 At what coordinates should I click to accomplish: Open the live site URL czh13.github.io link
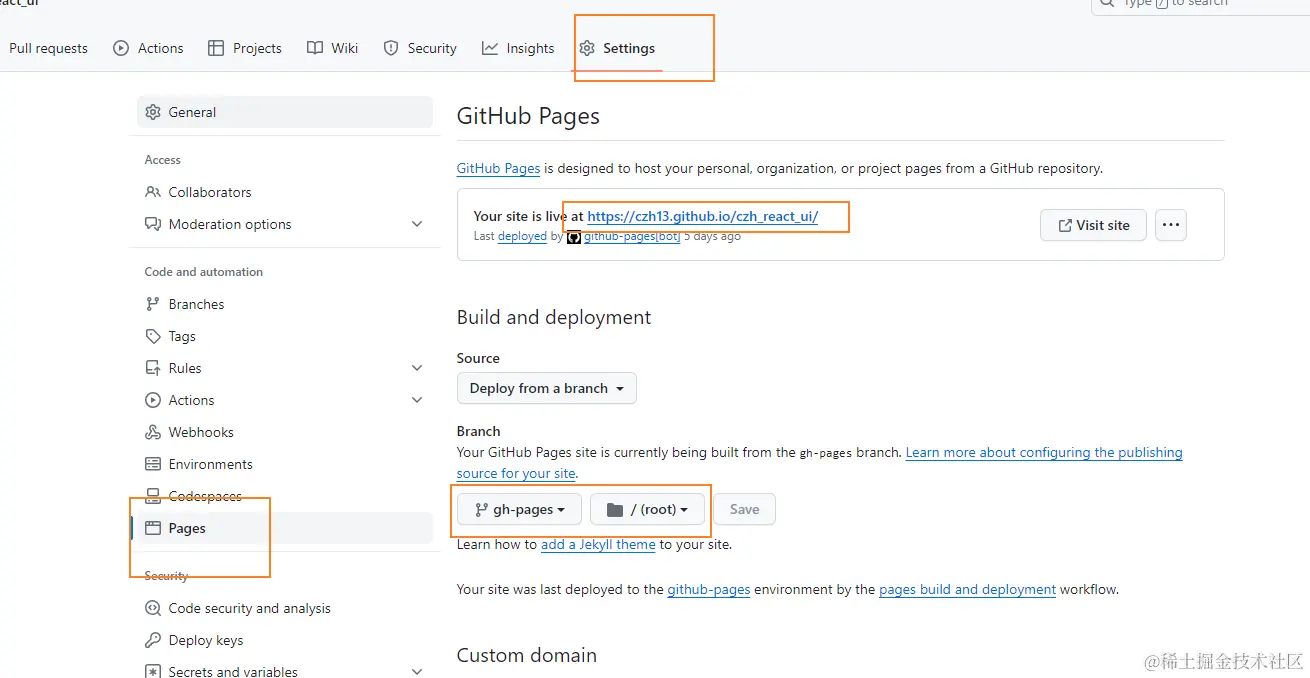[702, 216]
